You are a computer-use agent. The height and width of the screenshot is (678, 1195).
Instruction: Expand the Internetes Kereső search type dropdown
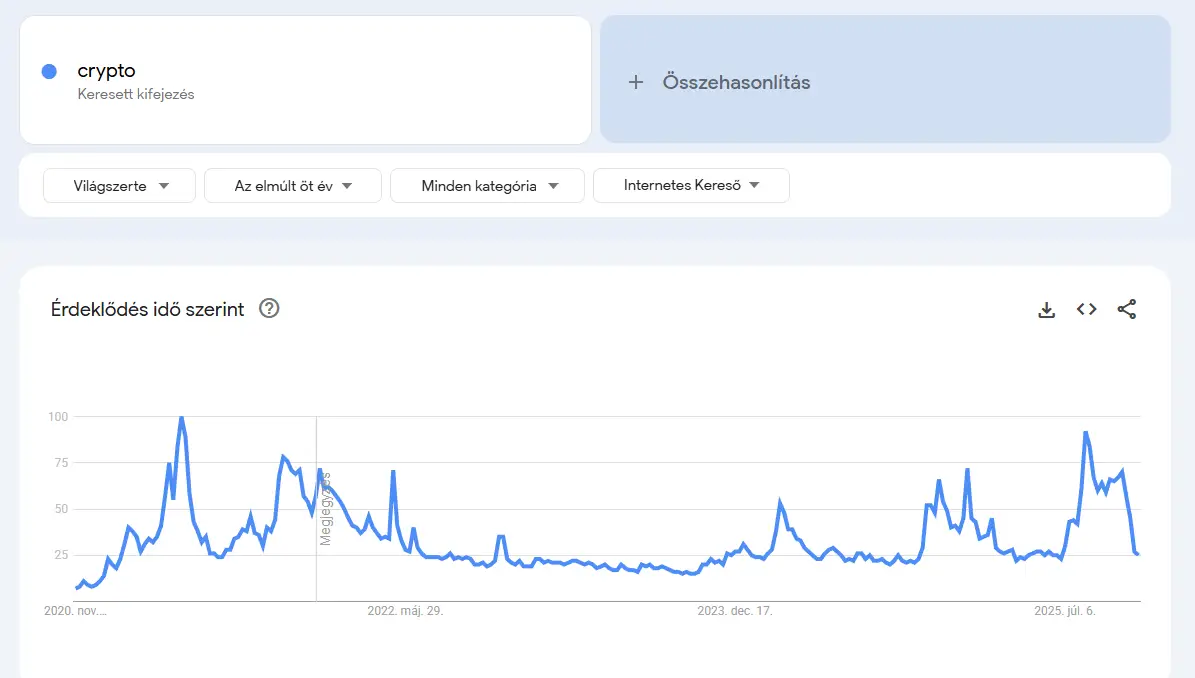(691, 186)
